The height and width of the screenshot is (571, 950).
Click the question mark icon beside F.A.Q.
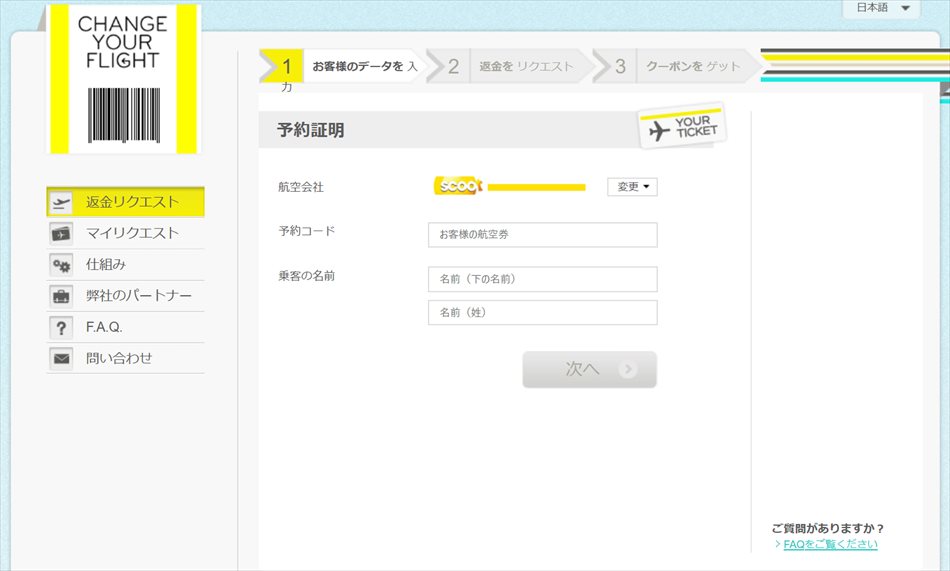pyautogui.click(x=61, y=327)
